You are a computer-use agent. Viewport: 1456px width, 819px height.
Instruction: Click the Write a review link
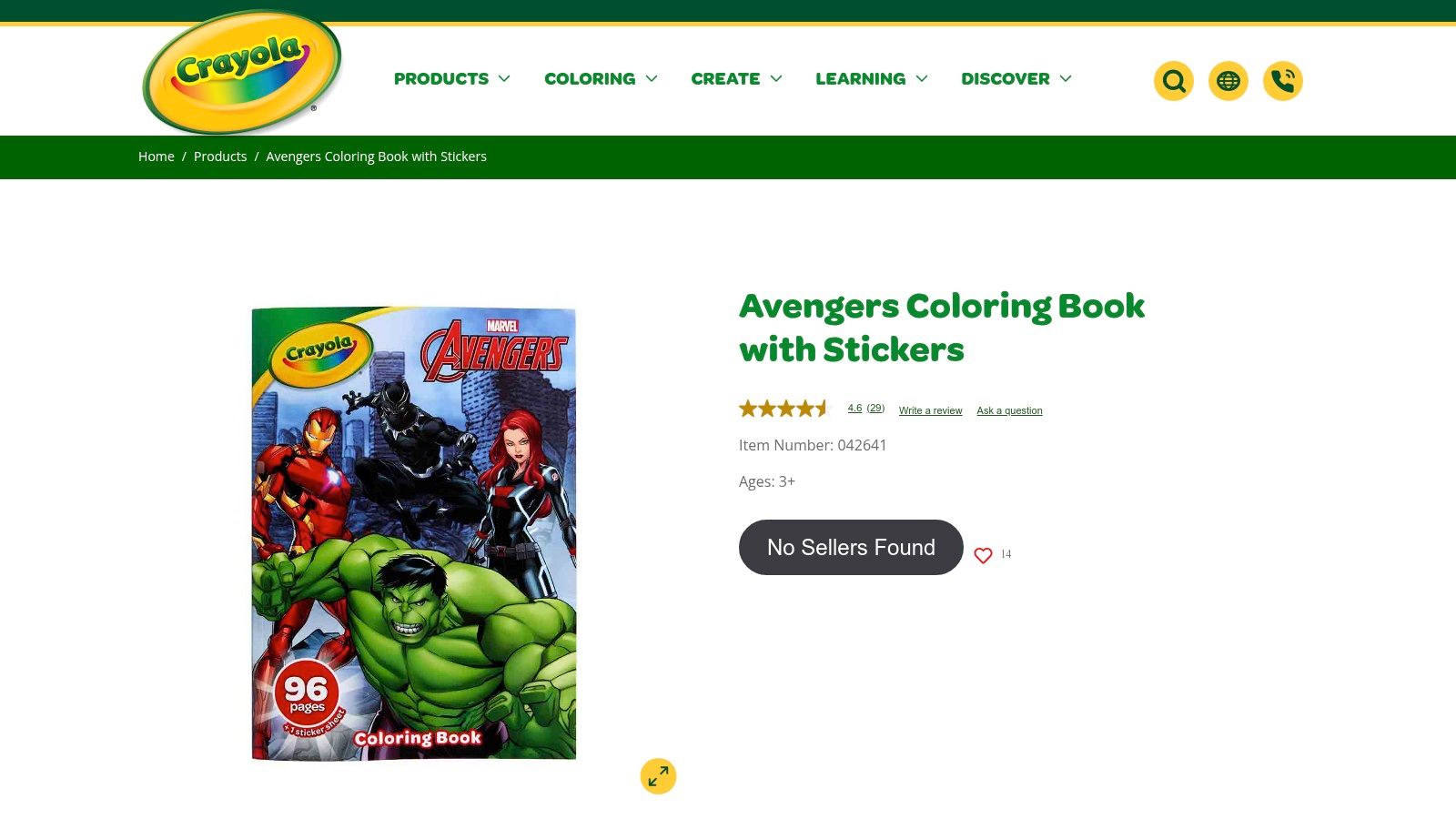pos(930,410)
